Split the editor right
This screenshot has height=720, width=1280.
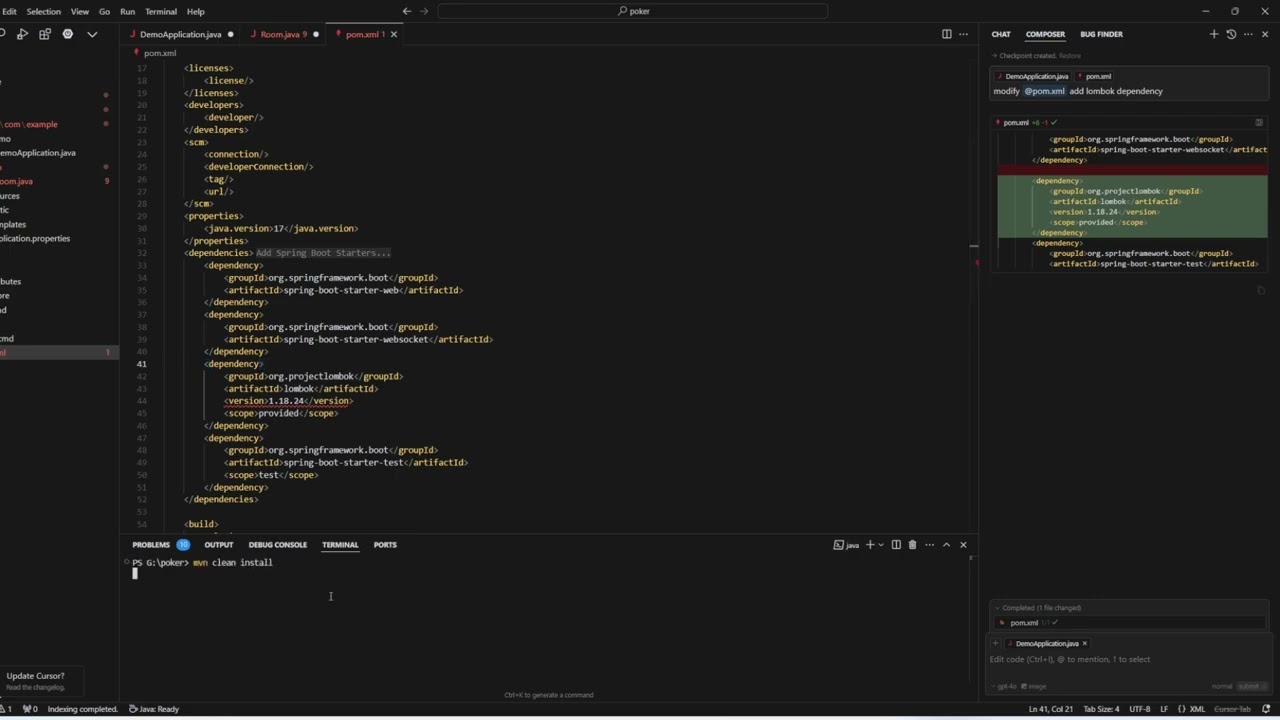tap(947, 34)
